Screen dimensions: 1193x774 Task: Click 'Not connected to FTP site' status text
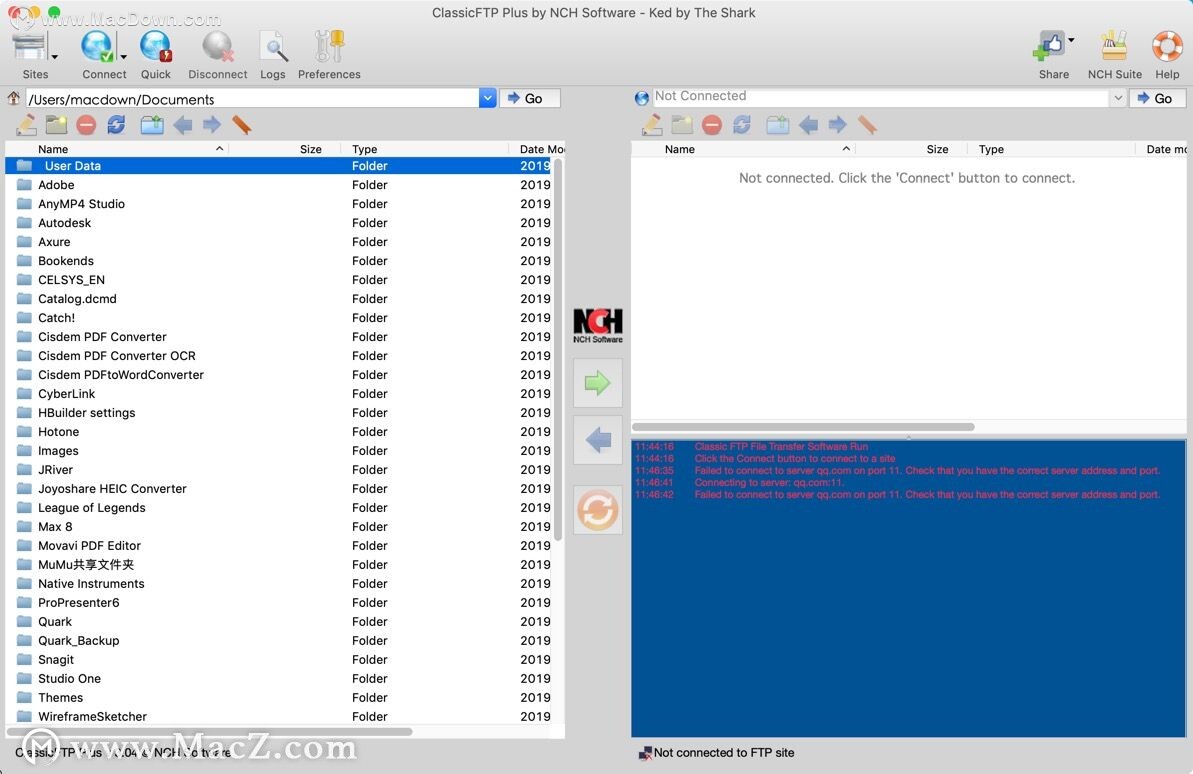[724, 753]
